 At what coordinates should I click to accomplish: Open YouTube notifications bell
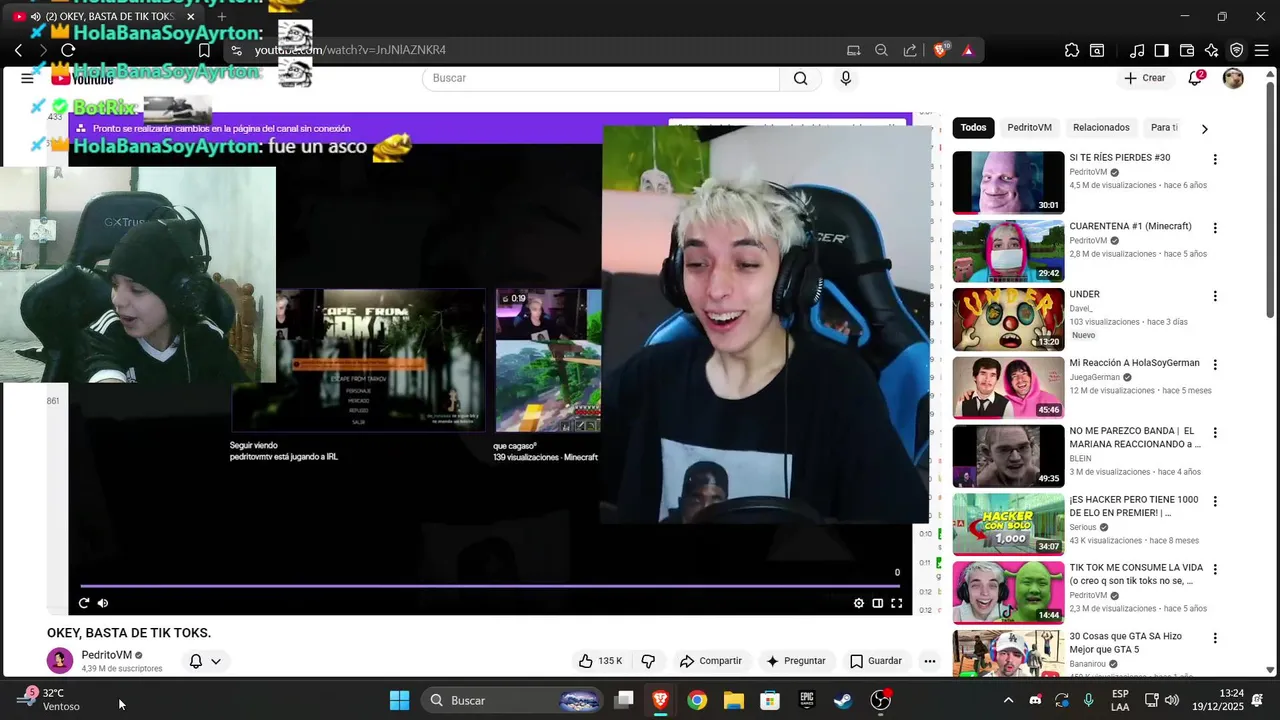pos(1195,78)
